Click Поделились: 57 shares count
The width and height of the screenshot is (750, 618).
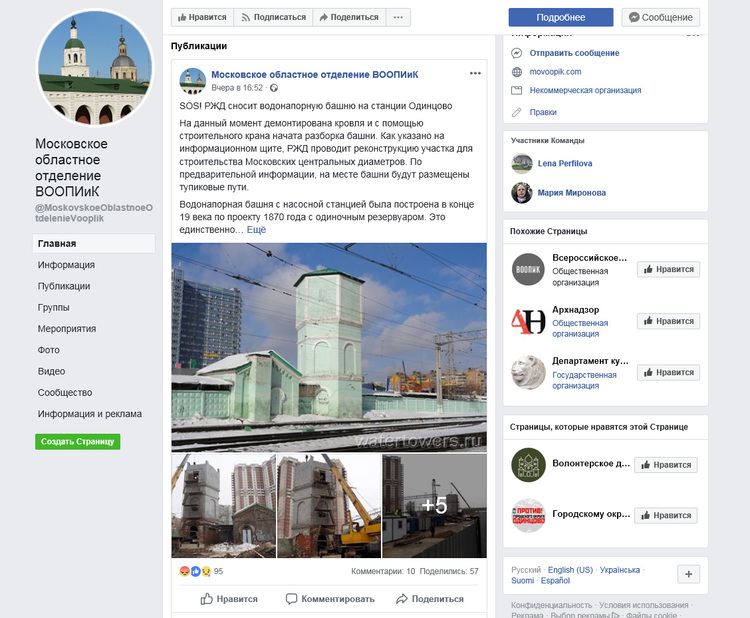[449, 571]
